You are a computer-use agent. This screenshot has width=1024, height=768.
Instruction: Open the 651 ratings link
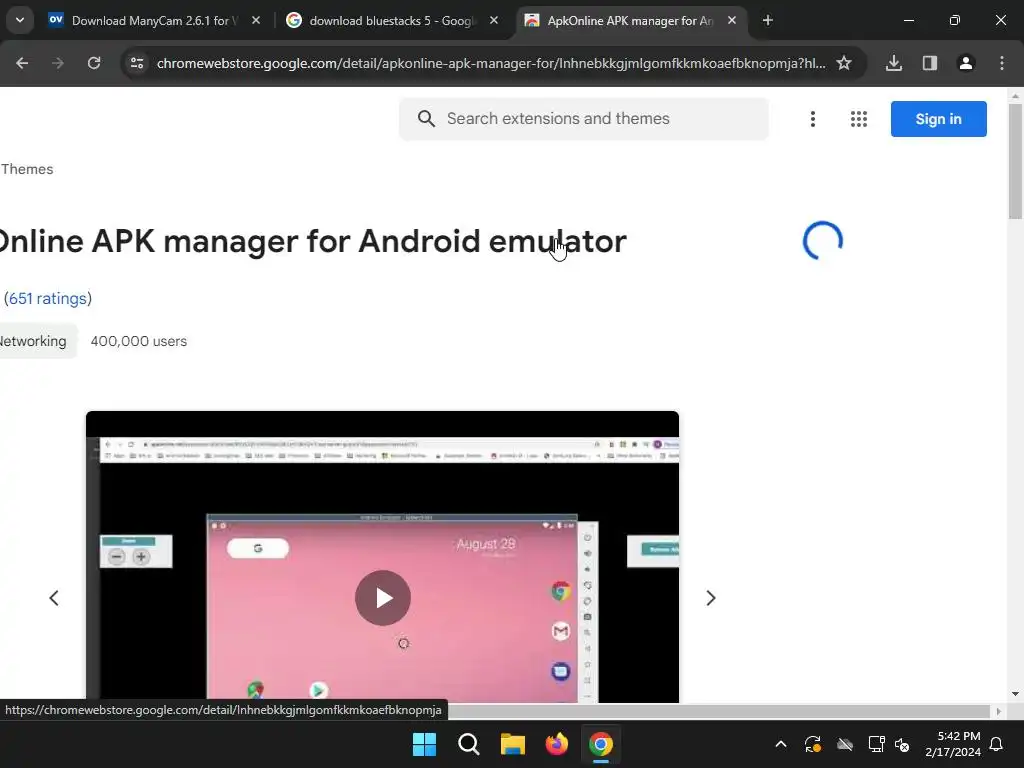pyautogui.click(x=48, y=298)
